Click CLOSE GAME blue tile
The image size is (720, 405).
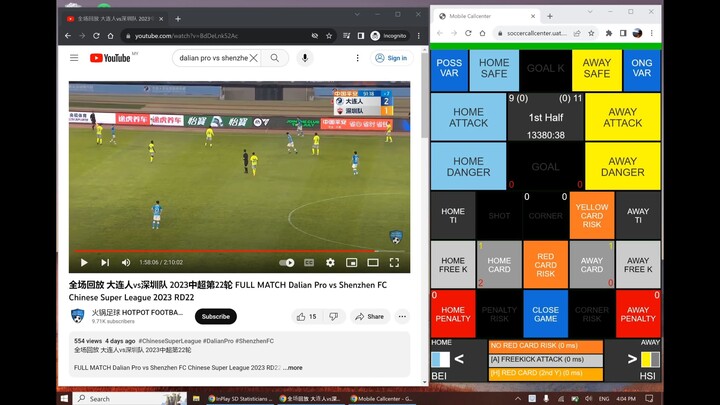[546, 314]
